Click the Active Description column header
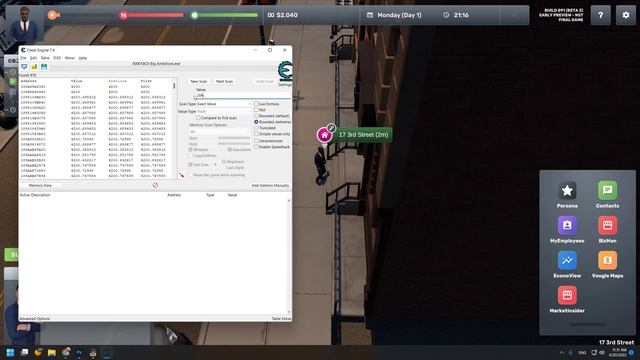 [x=35, y=195]
